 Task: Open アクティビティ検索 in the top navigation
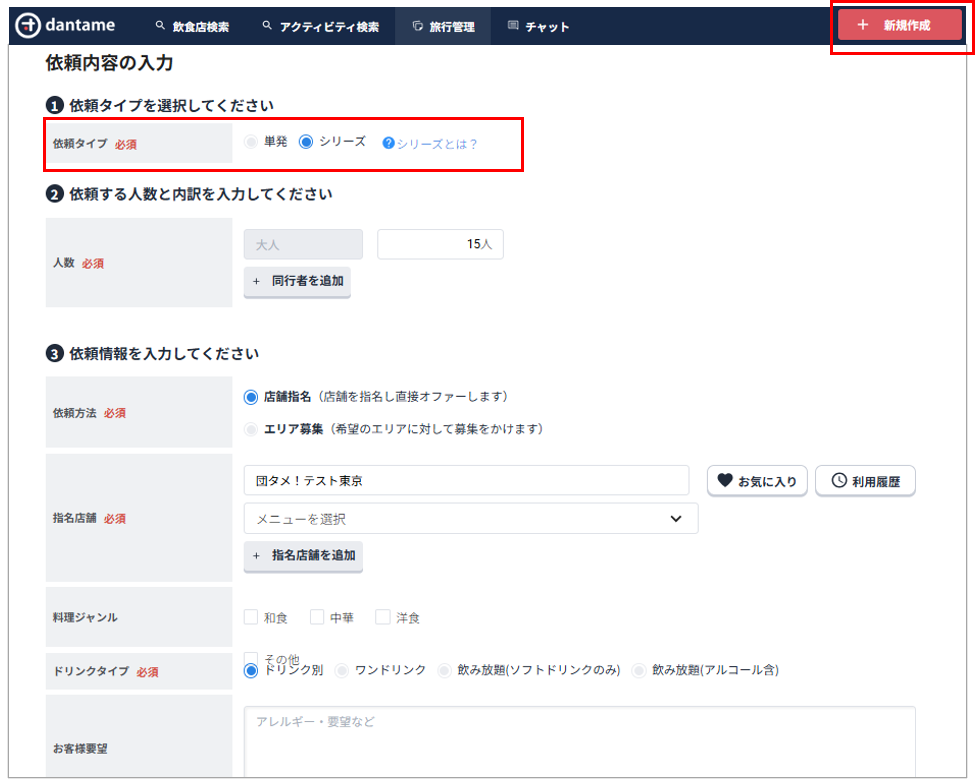[320, 27]
